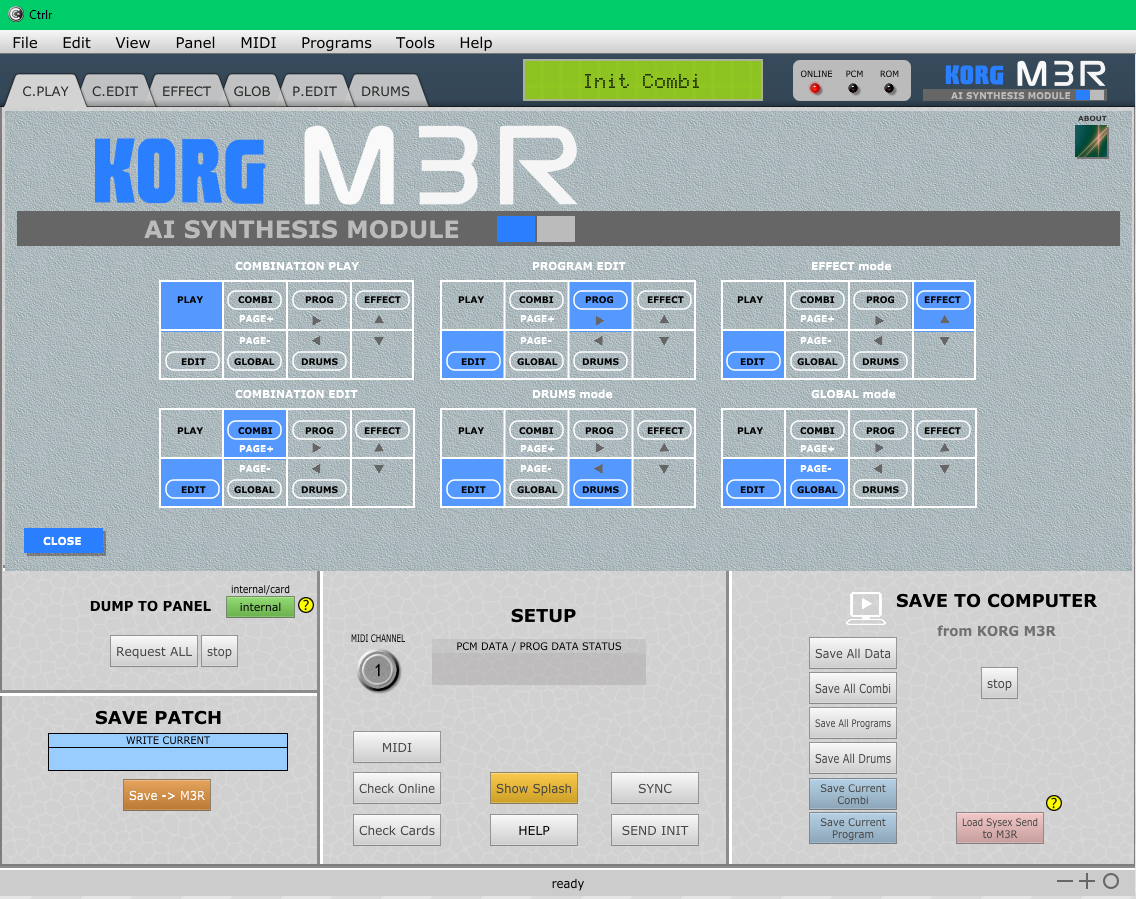Click the highlighted DRUMS button in Drums mode

[x=600, y=490]
